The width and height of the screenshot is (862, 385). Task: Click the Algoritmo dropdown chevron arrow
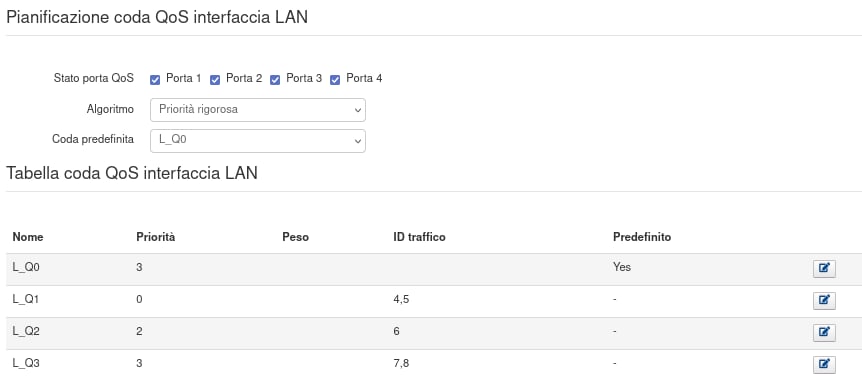pyautogui.click(x=357, y=111)
